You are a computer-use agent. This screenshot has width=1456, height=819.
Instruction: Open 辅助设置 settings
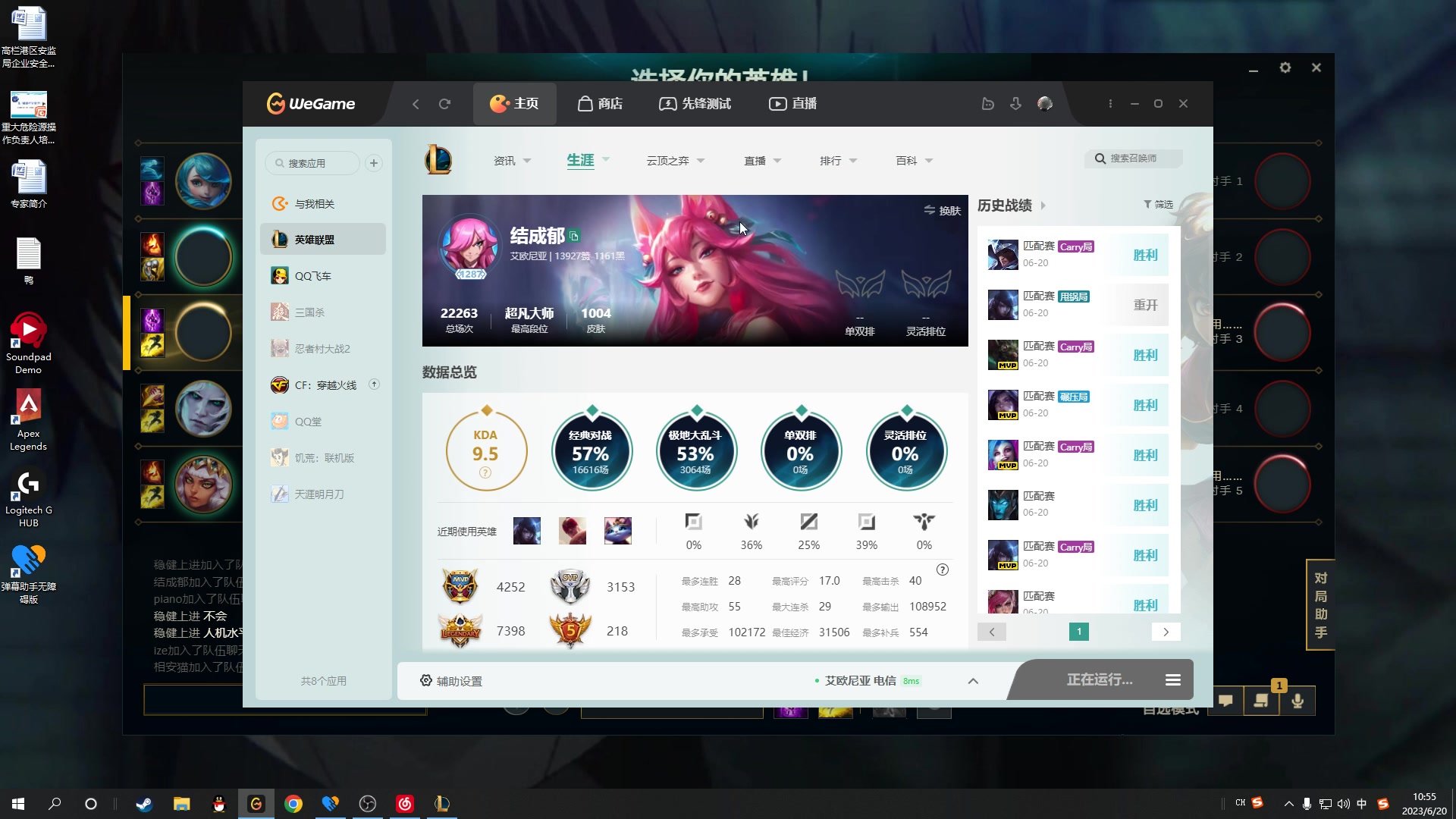click(451, 681)
